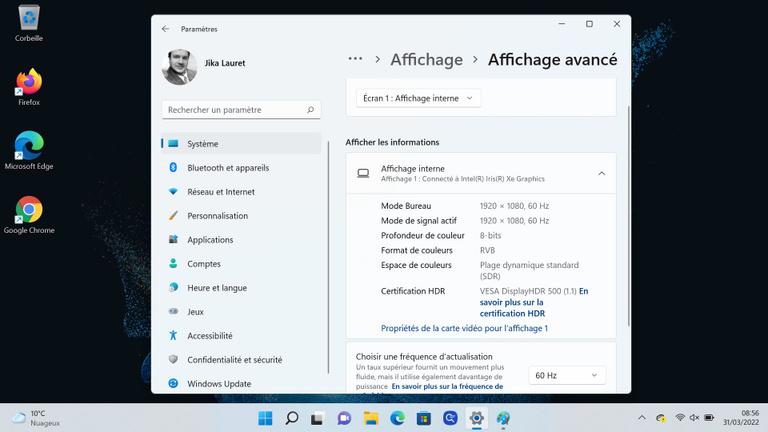Expand the breadcrumb ellipsis menu
This screenshot has width=768, height=432.
click(x=355, y=59)
